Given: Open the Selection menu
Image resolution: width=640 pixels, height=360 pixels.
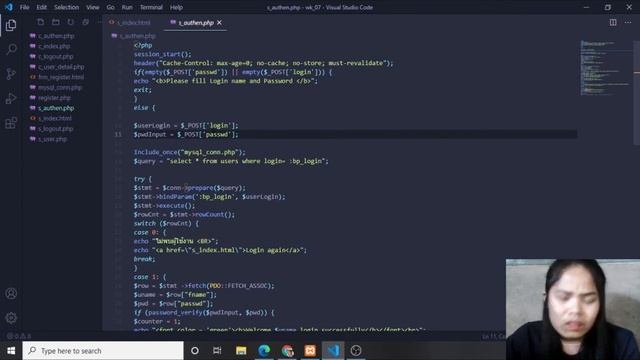Looking at the screenshot, I should coord(66,7).
